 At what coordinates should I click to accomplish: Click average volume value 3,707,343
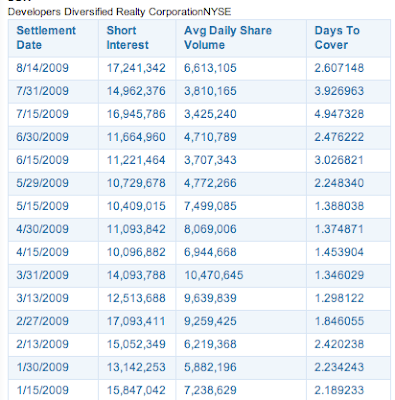point(210,160)
